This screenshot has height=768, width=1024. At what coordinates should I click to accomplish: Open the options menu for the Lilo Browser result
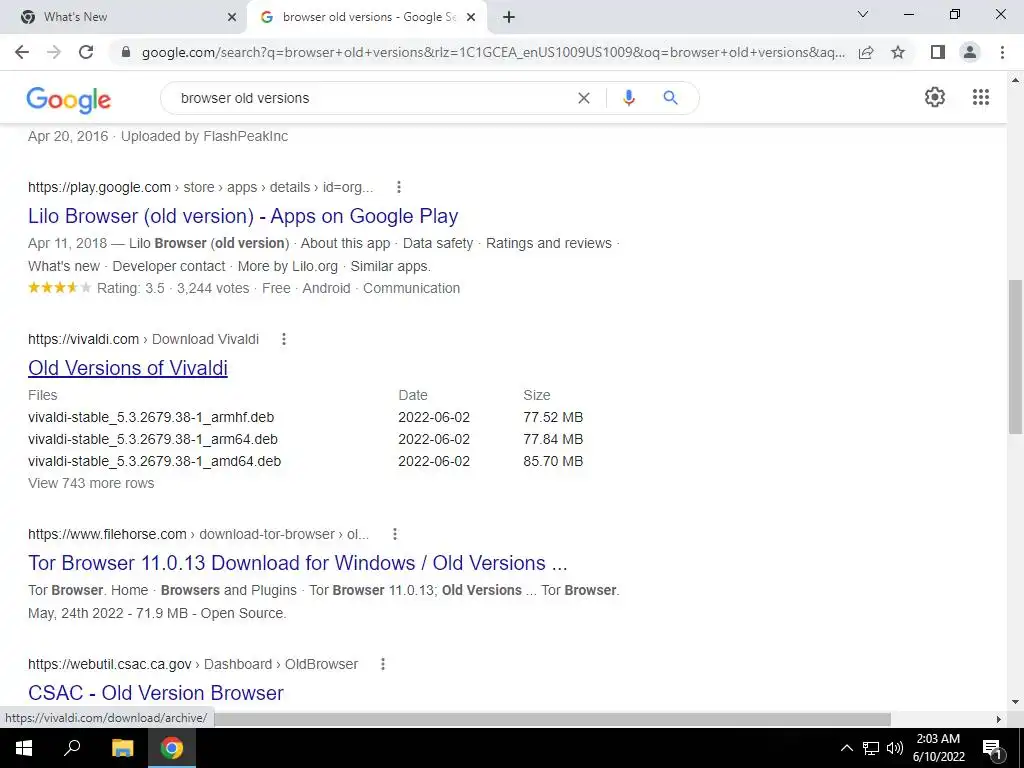398,187
